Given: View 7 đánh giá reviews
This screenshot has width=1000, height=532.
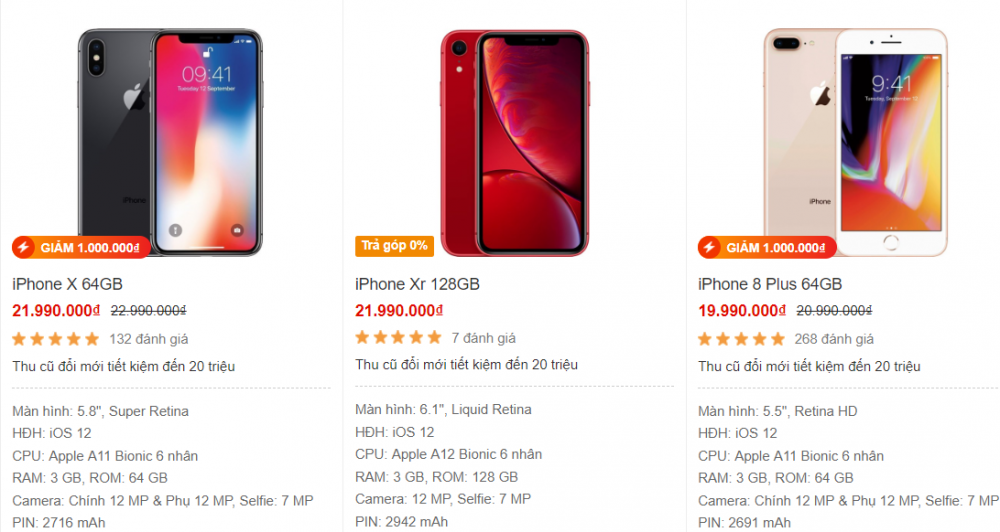Looking at the screenshot, I should 483,338.
